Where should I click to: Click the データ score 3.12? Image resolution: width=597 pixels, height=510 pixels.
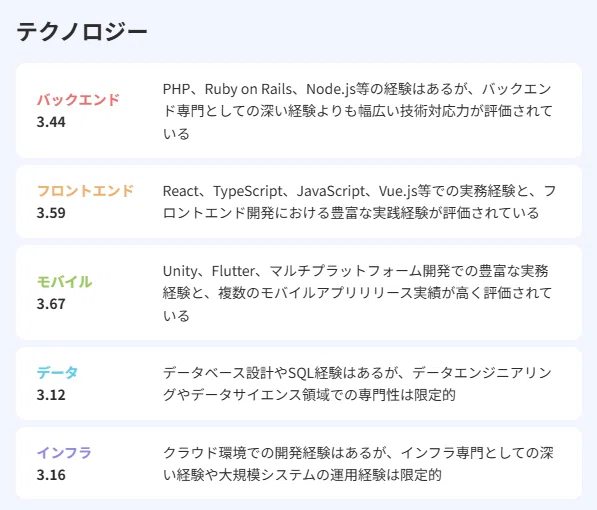click(x=51, y=395)
